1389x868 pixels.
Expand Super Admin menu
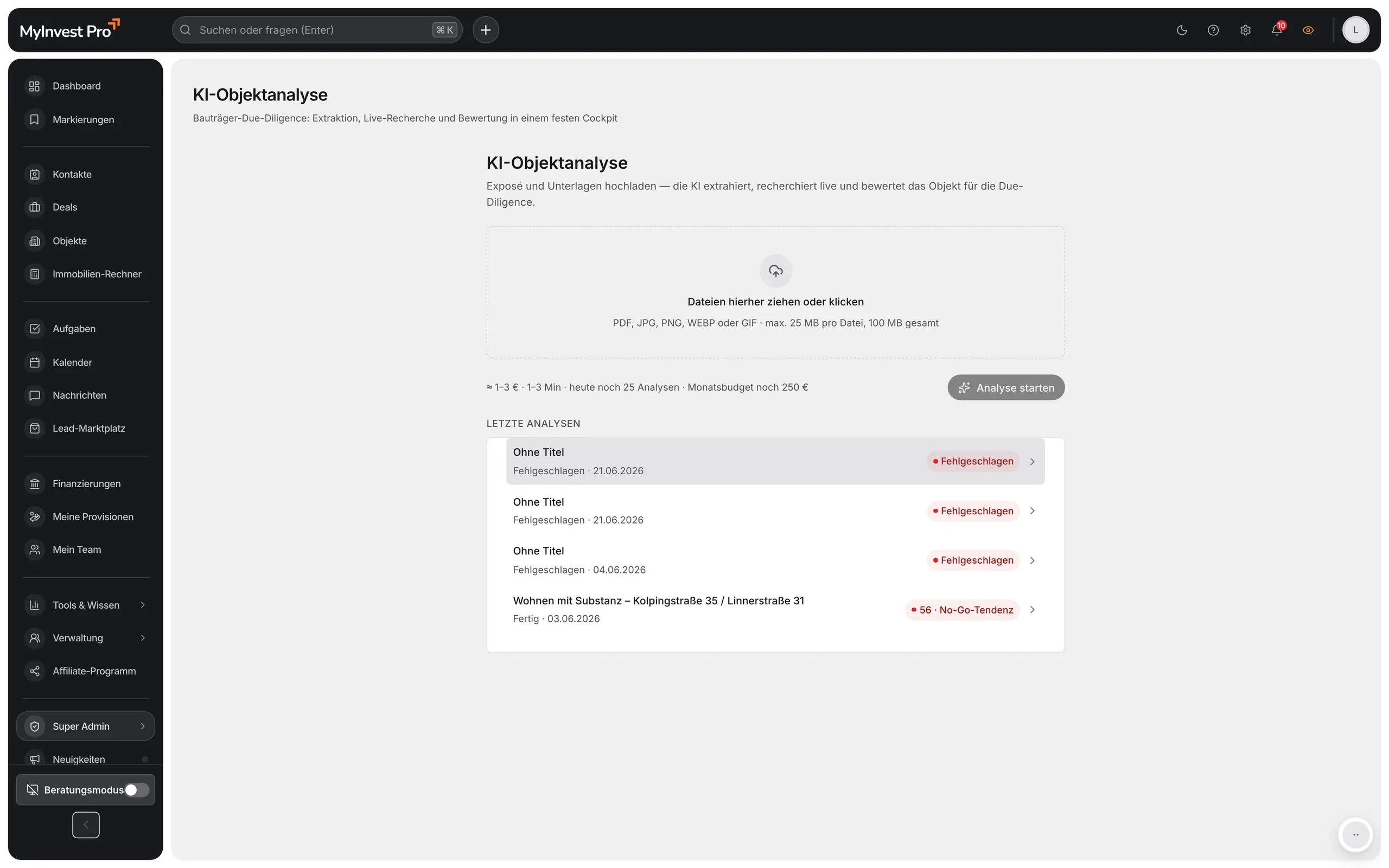point(86,726)
